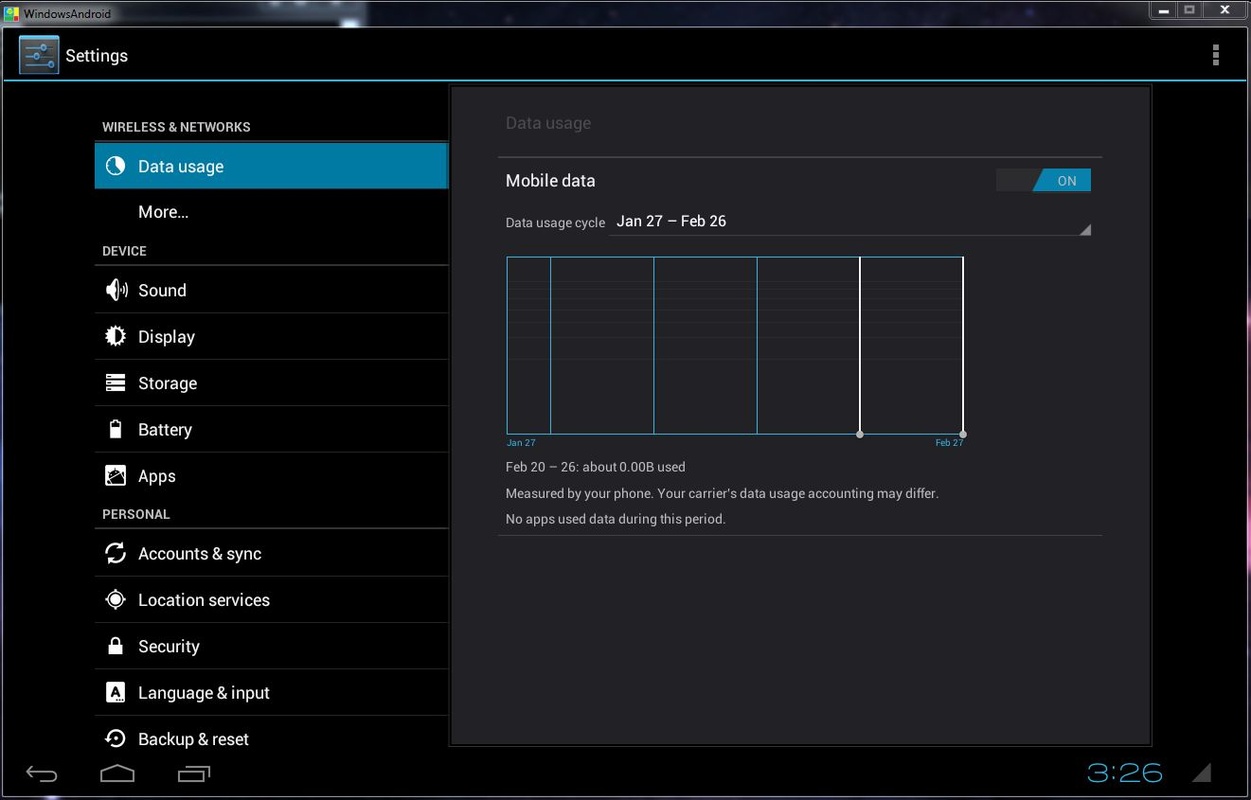
Task: Open the Data usage cycle dropdown
Action: 850,222
